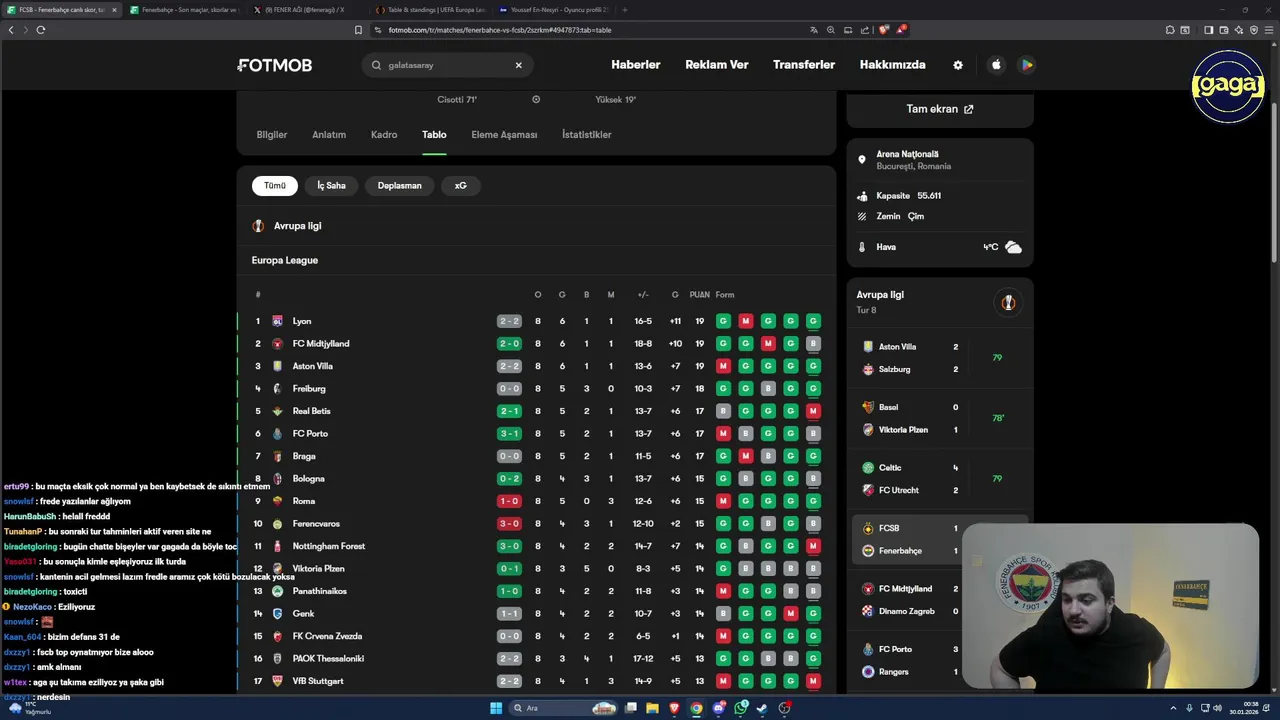Click the Brave shields lion icon
The image size is (1280, 720).
(x=884, y=30)
